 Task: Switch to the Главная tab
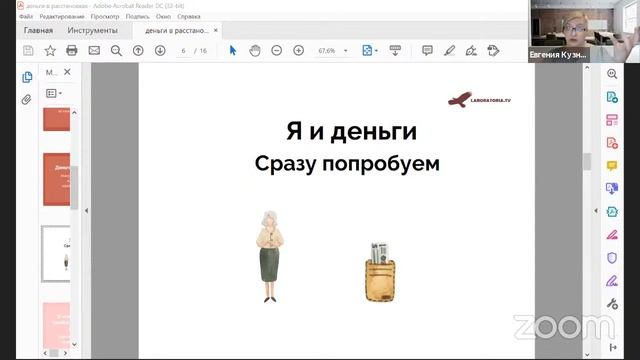[38, 31]
